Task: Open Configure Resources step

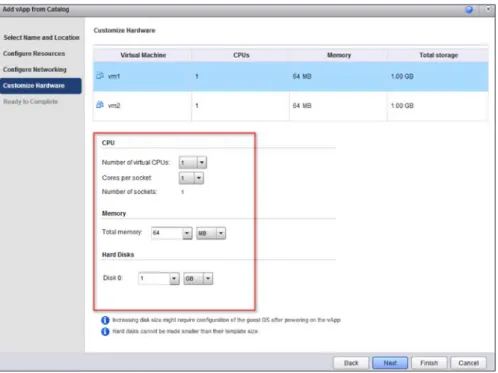Action: (x=34, y=54)
